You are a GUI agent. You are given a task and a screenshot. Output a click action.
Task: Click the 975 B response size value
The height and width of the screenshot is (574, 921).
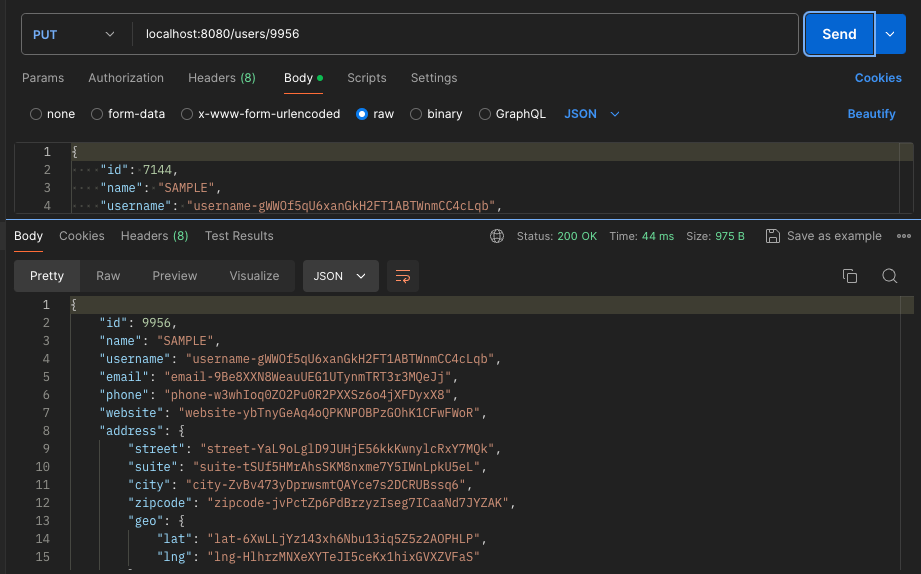730,236
